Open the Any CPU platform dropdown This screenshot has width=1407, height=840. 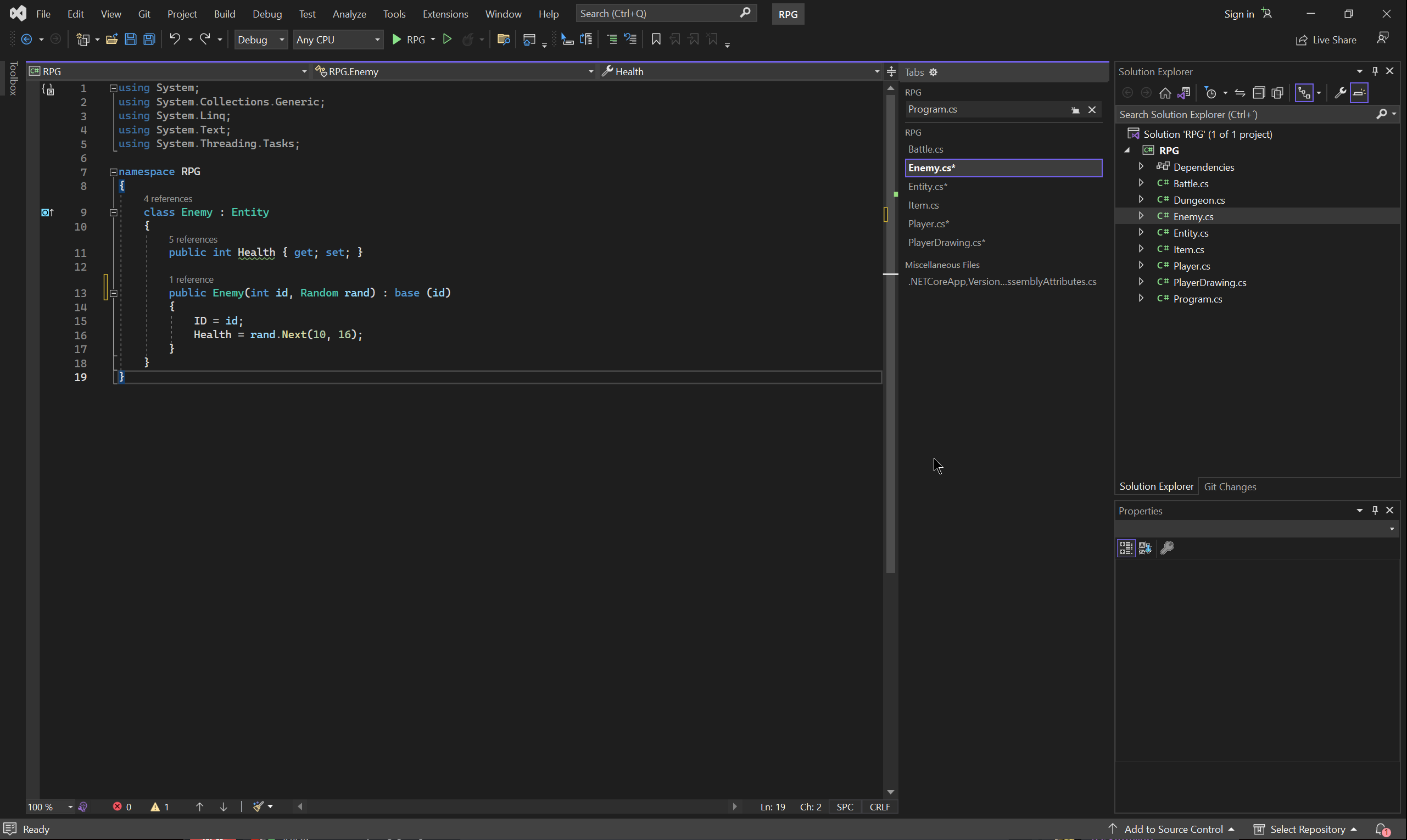coord(337,40)
